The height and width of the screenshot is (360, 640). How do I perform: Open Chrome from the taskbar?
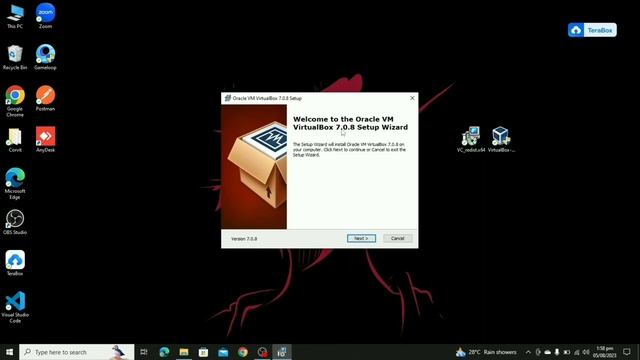(242, 352)
